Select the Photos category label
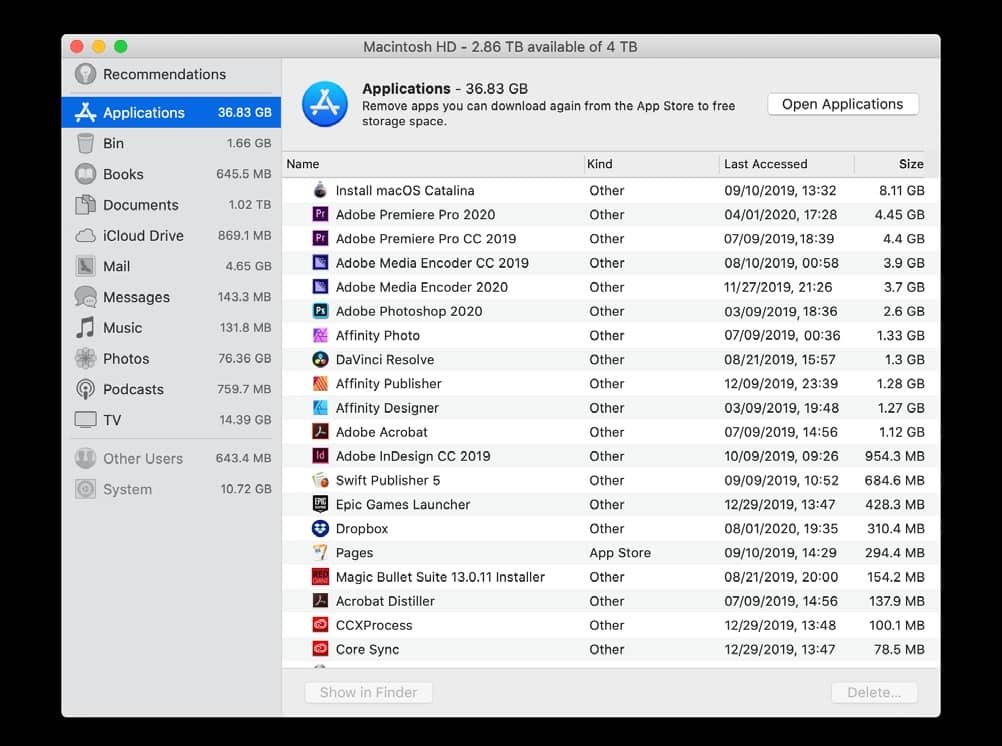Screen dimensions: 1002x746 (126, 359)
